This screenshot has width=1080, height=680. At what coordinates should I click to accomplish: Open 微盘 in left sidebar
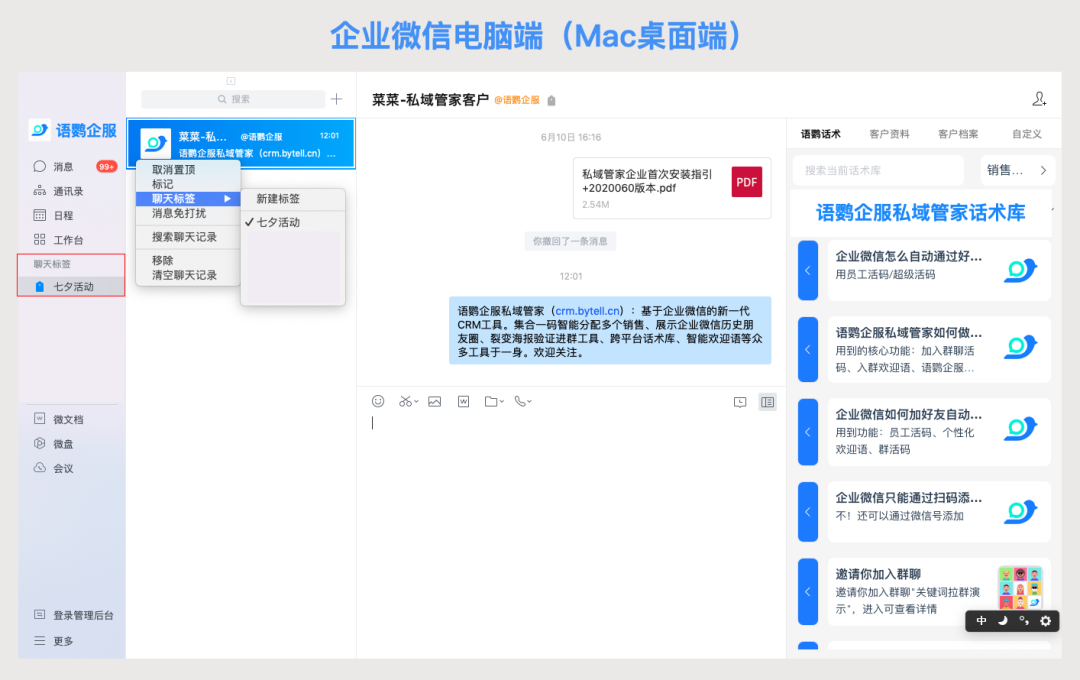pyautogui.click(x=63, y=444)
